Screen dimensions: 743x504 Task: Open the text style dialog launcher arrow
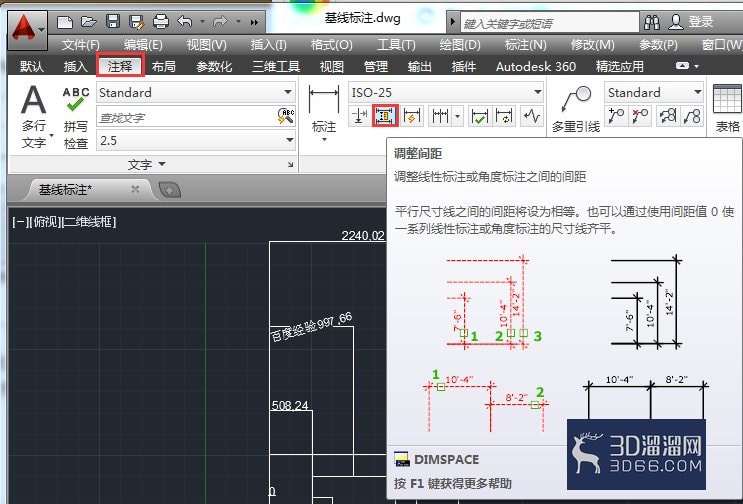click(x=290, y=165)
